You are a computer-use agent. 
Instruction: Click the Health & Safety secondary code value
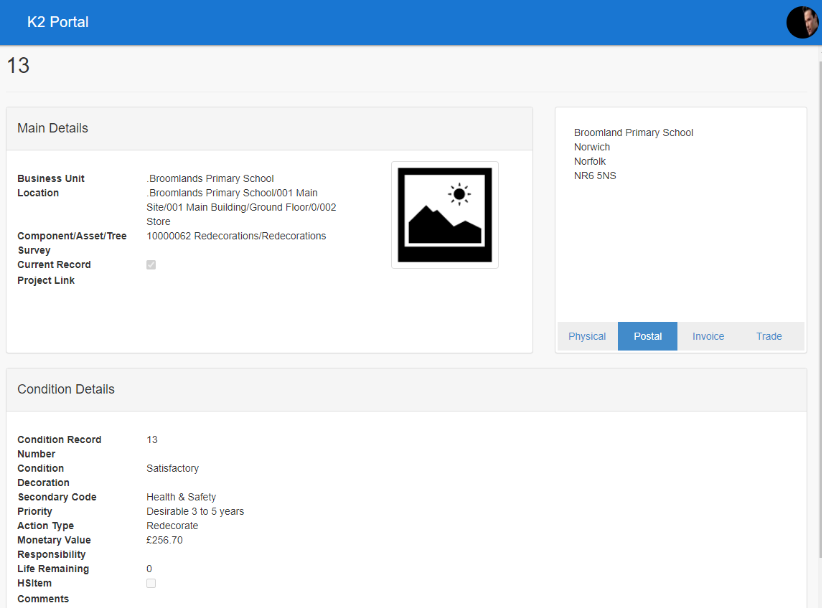click(181, 497)
